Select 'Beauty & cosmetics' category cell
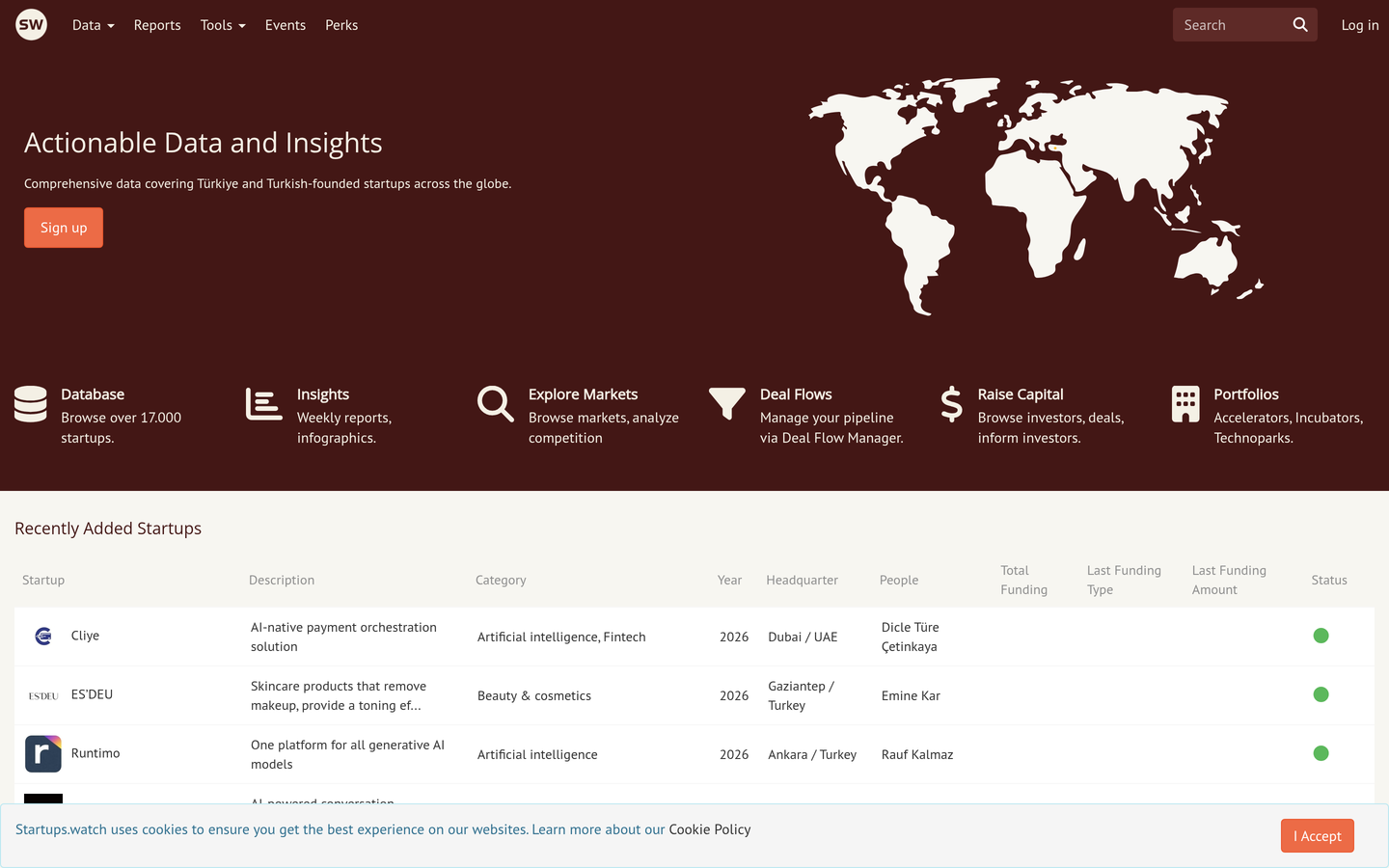This screenshot has height=868, width=1389. click(x=534, y=695)
